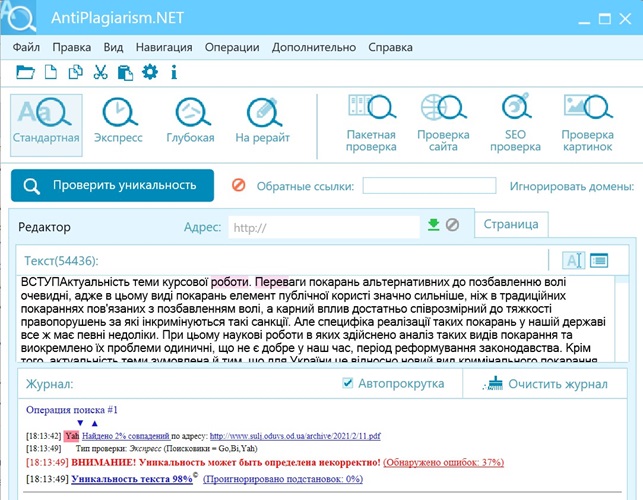Focus the Адрес http:// field
643x500 pixels.
click(x=324, y=227)
